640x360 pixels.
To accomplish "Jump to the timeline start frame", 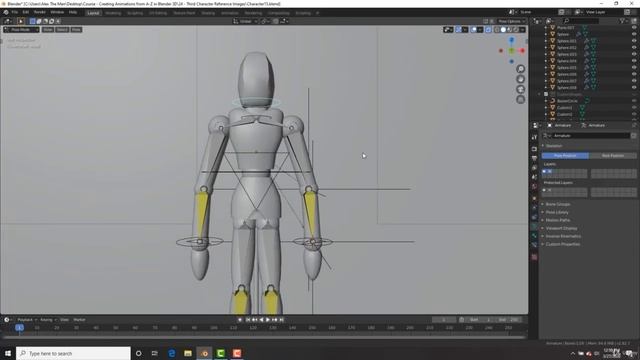I will [248, 320].
